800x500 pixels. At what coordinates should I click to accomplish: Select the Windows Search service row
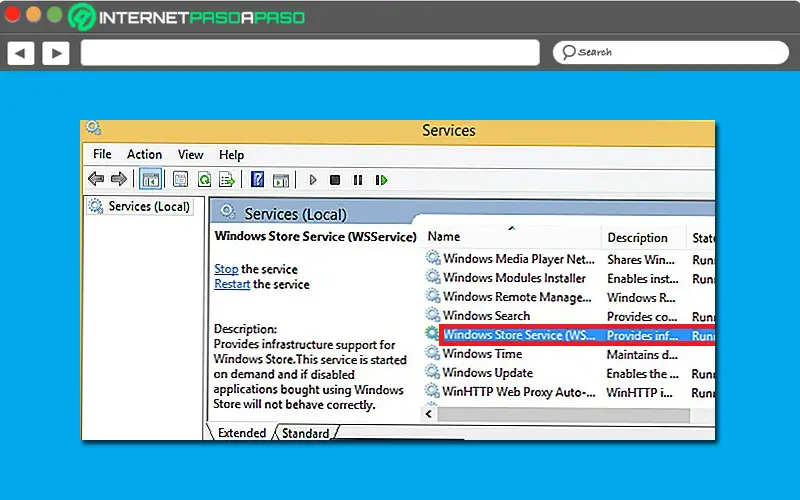[x=569, y=316]
